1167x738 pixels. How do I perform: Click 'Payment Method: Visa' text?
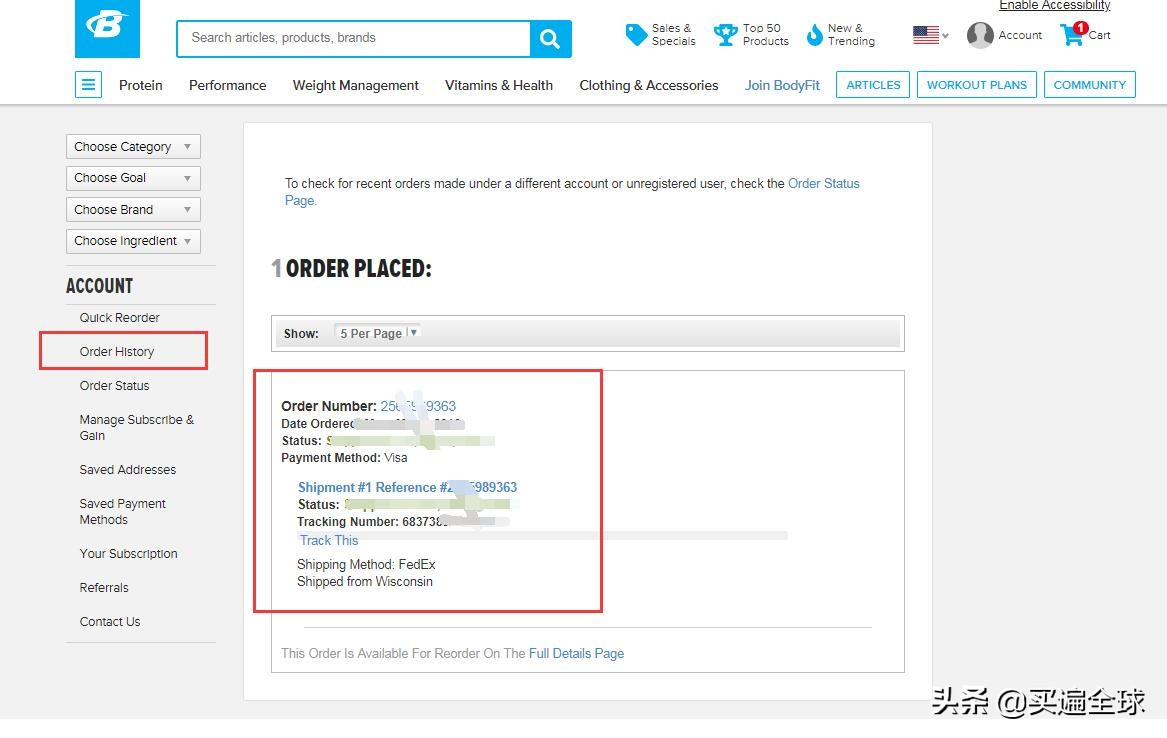click(x=345, y=458)
